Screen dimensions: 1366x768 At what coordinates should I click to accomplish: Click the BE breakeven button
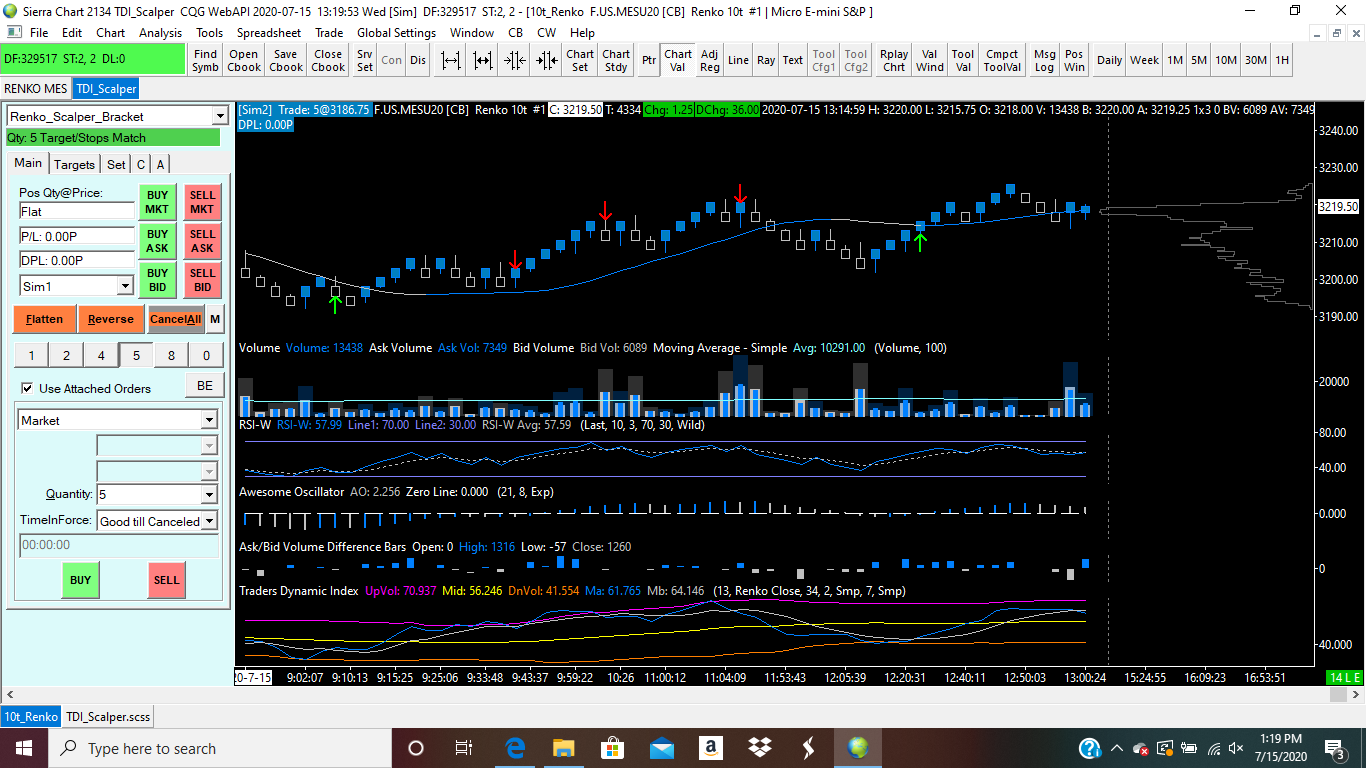coord(205,386)
